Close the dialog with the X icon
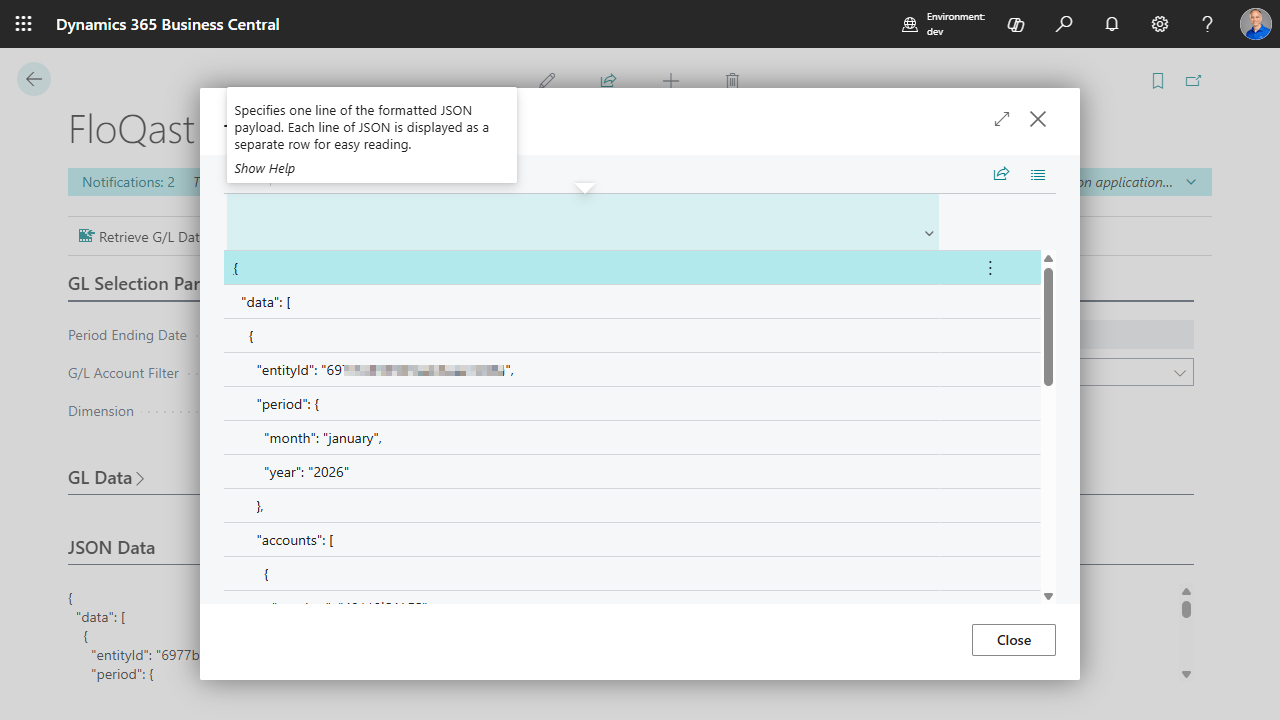 pyautogui.click(x=1038, y=119)
